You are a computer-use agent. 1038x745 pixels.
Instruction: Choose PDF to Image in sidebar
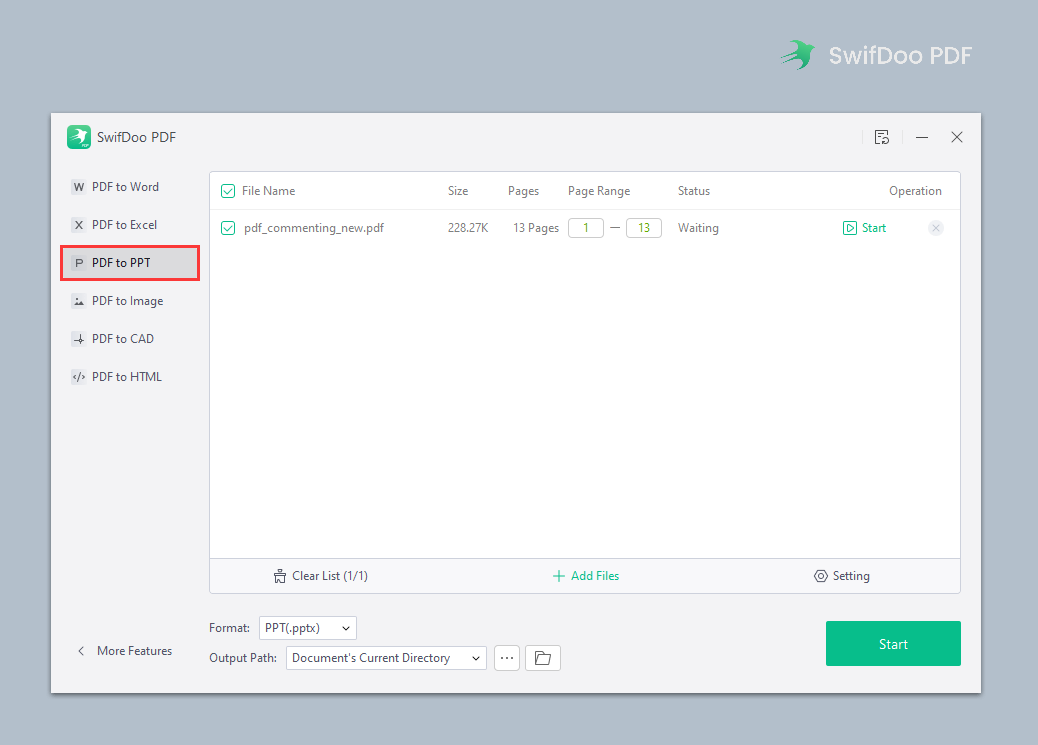pos(127,301)
